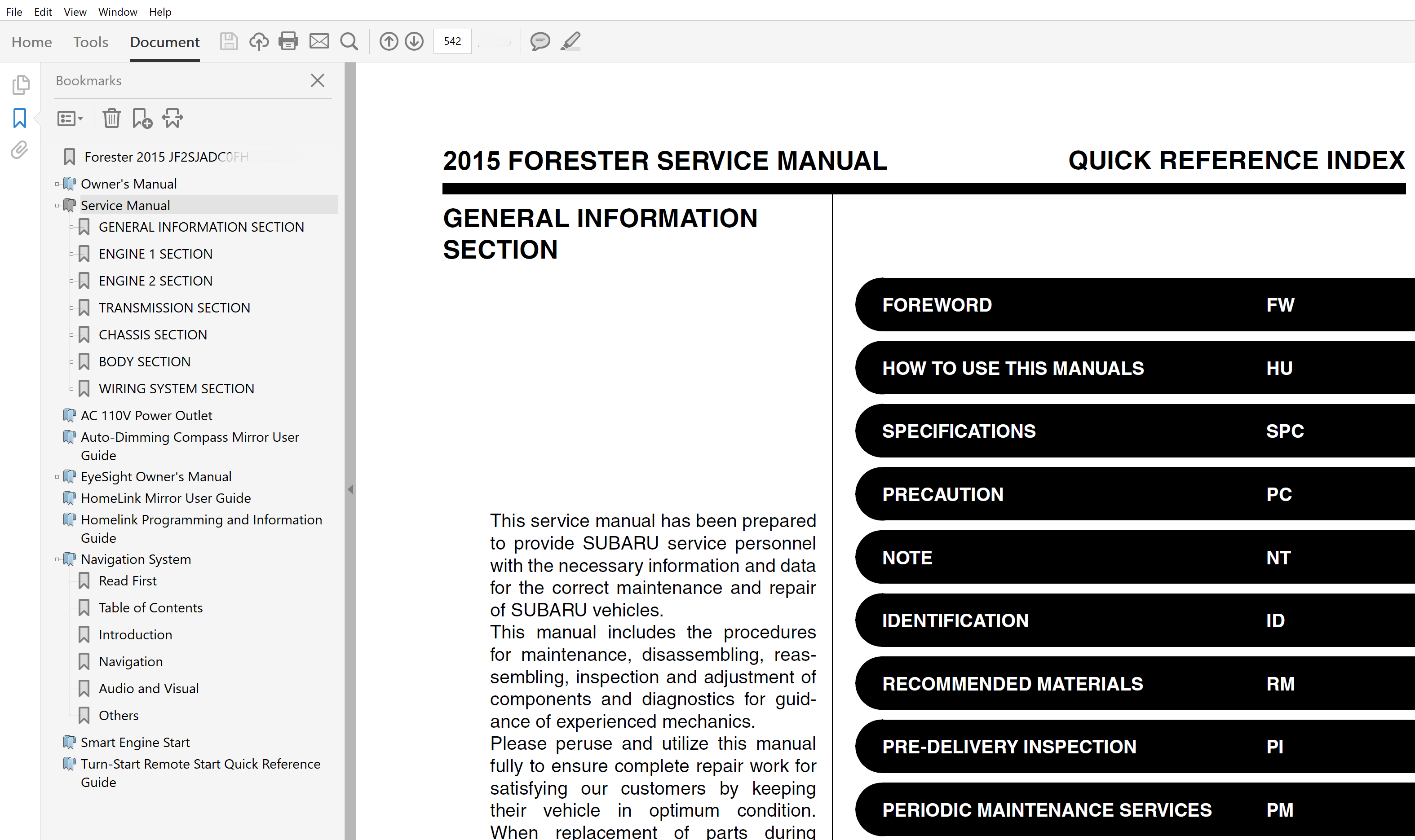1415x840 pixels.
Task: Open the FOREWORD section link
Action: pos(937,305)
